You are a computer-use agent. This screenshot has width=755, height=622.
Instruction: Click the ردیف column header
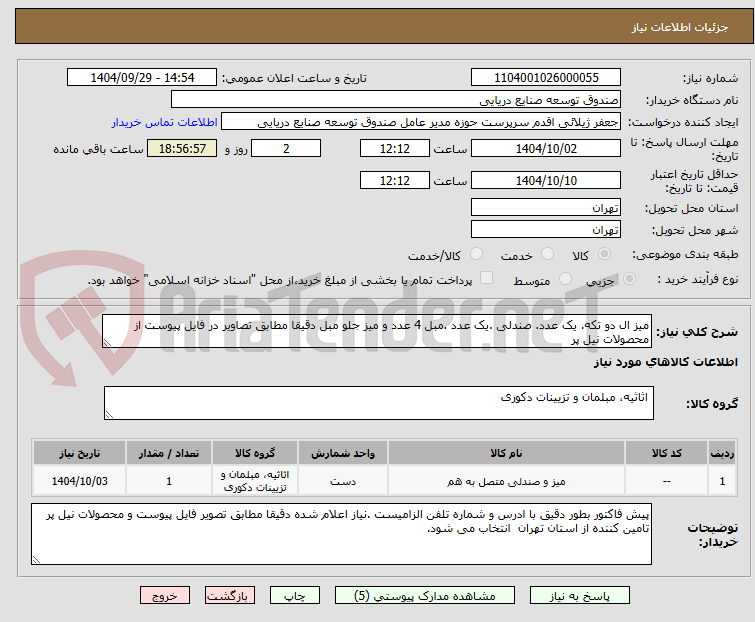coord(722,453)
